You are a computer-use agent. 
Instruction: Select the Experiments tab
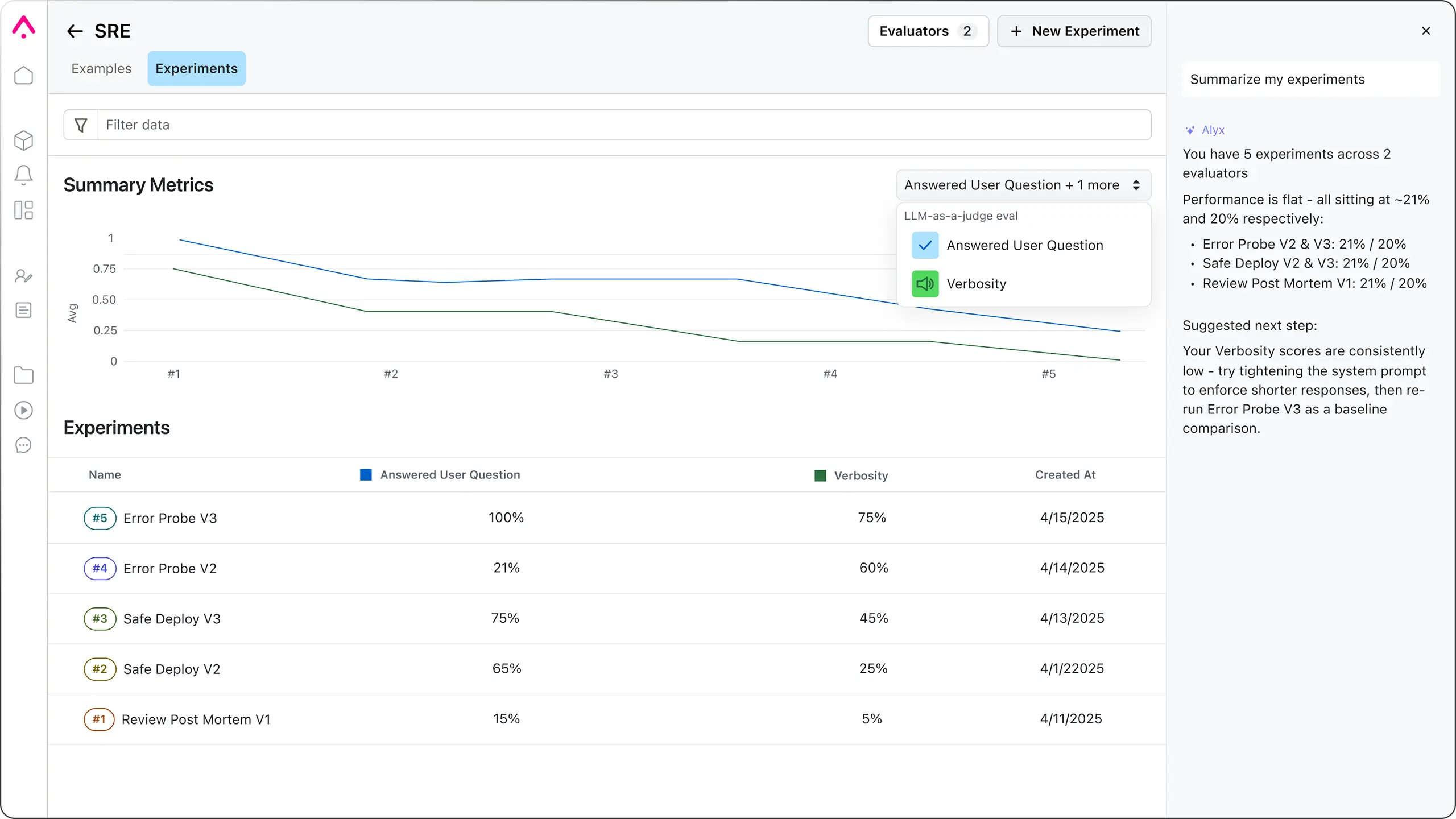(x=196, y=68)
